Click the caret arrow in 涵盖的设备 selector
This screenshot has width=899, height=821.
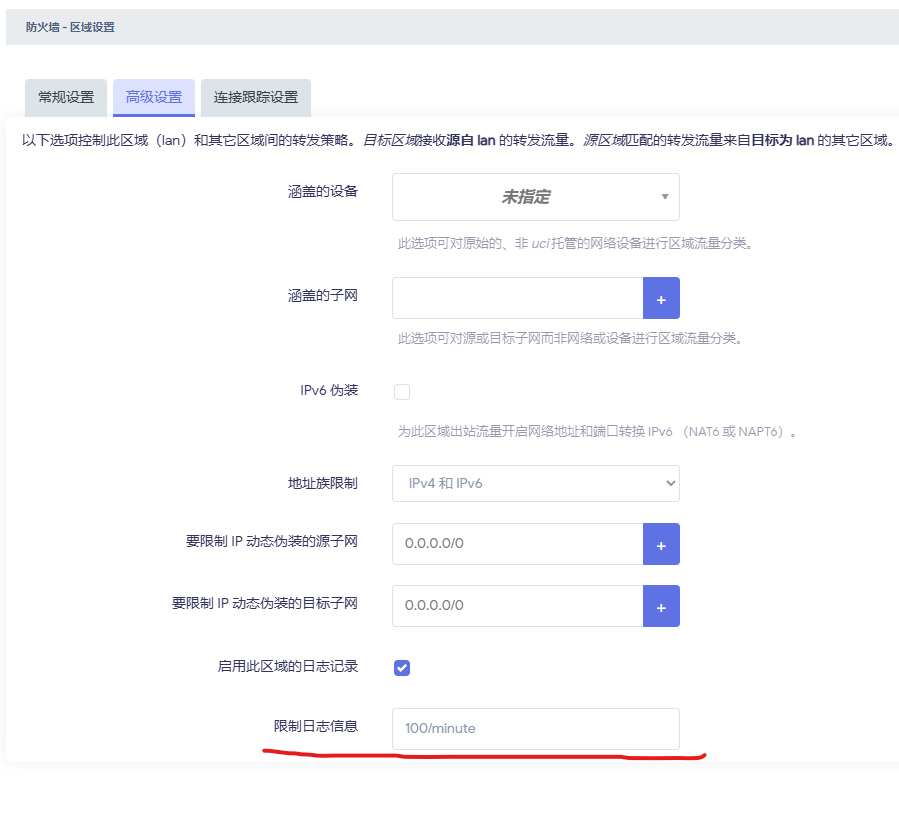tap(664, 197)
